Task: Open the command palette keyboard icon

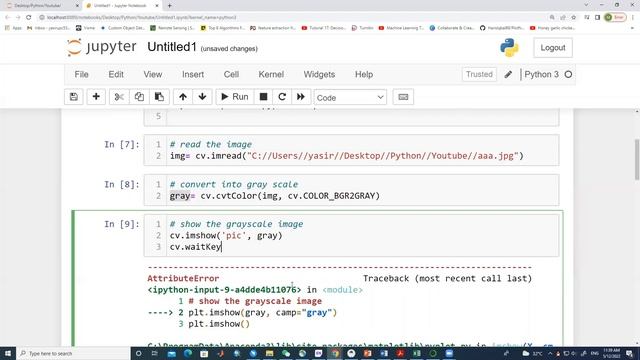Action: coord(403,97)
